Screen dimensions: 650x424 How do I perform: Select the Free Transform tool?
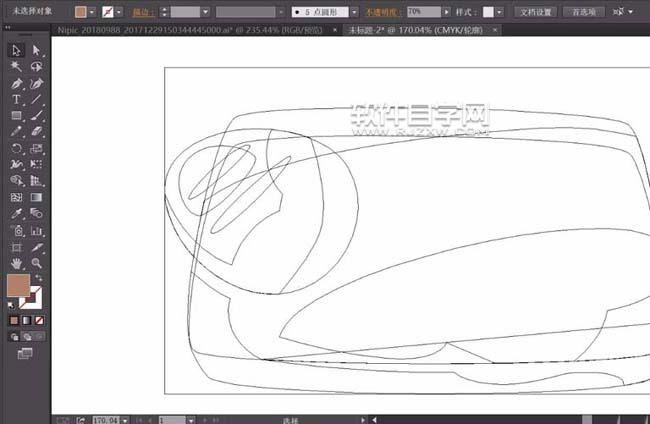[36, 165]
